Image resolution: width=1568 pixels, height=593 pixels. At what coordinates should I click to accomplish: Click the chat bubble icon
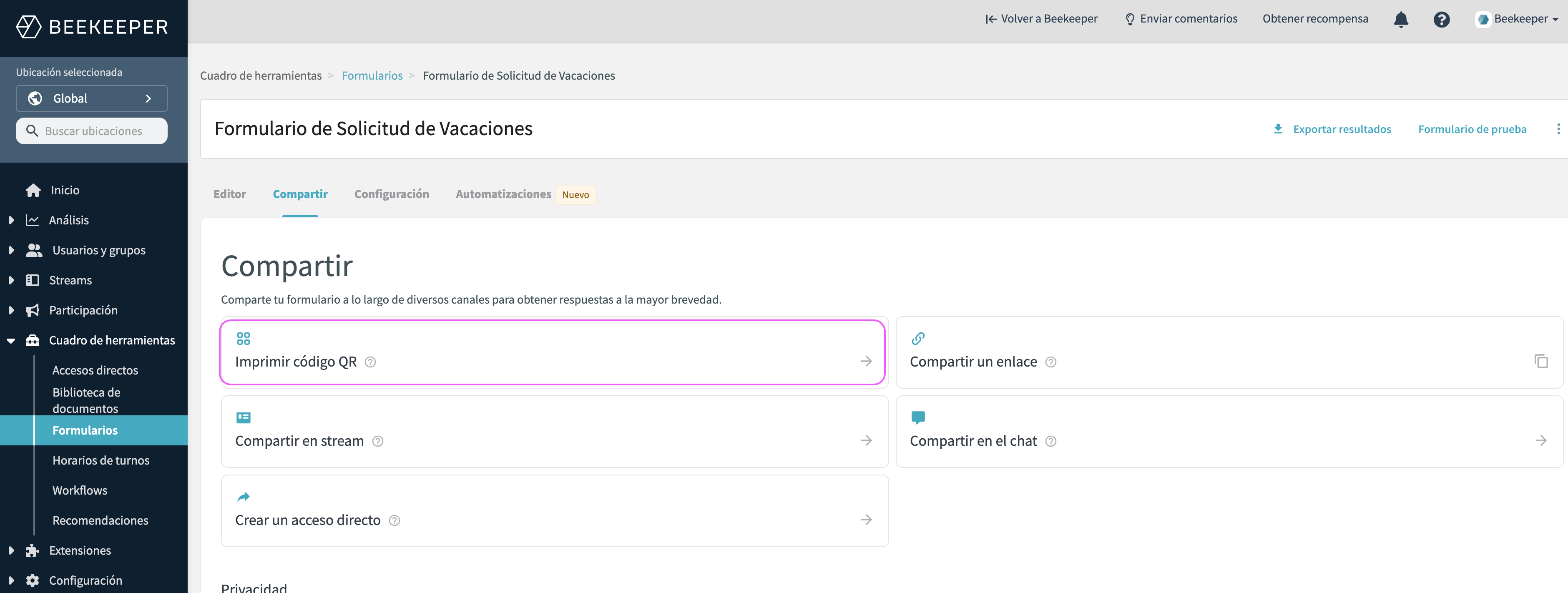click(918, 418)
